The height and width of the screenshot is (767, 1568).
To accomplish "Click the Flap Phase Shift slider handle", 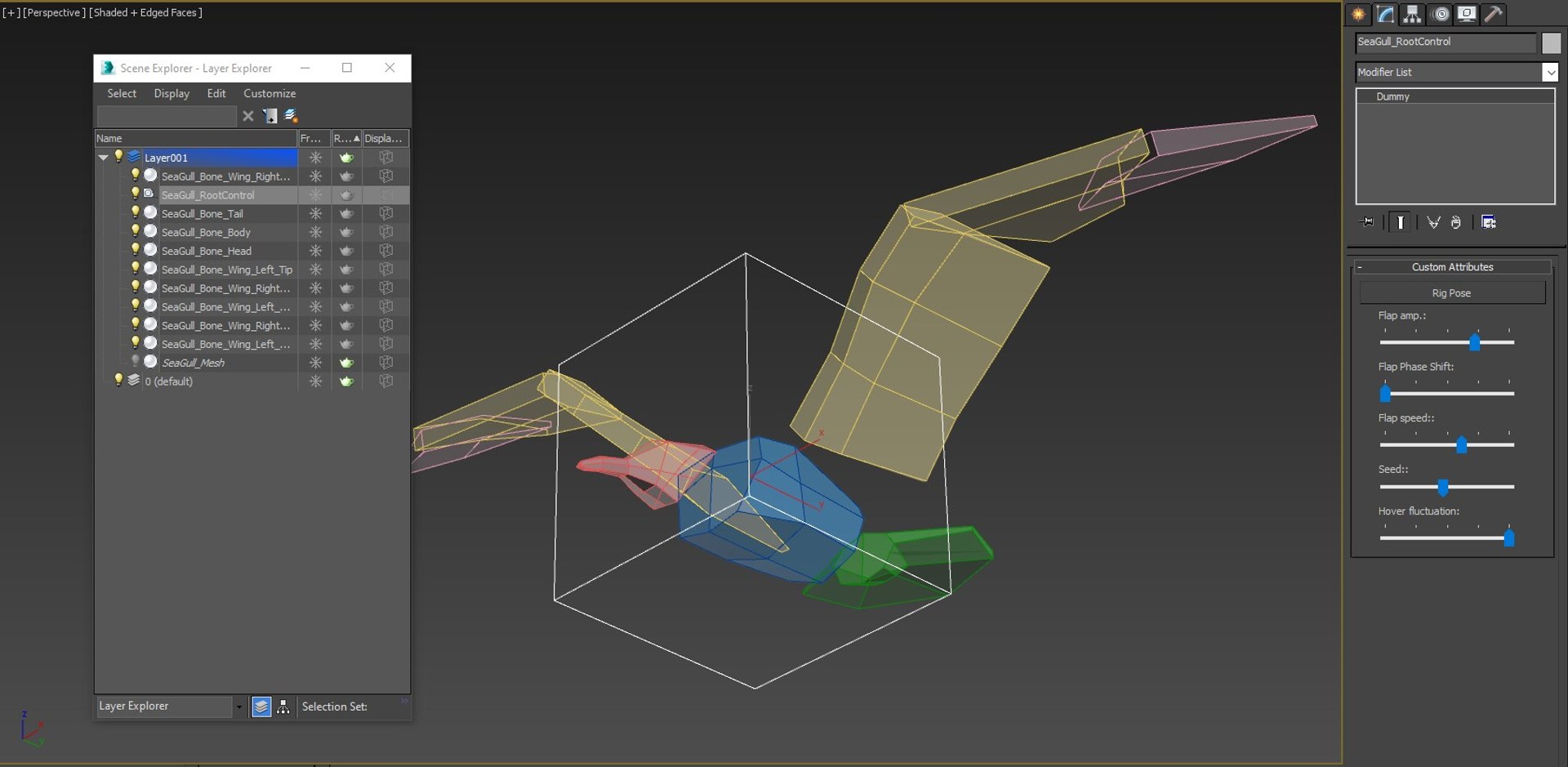I will (1385, 394).
